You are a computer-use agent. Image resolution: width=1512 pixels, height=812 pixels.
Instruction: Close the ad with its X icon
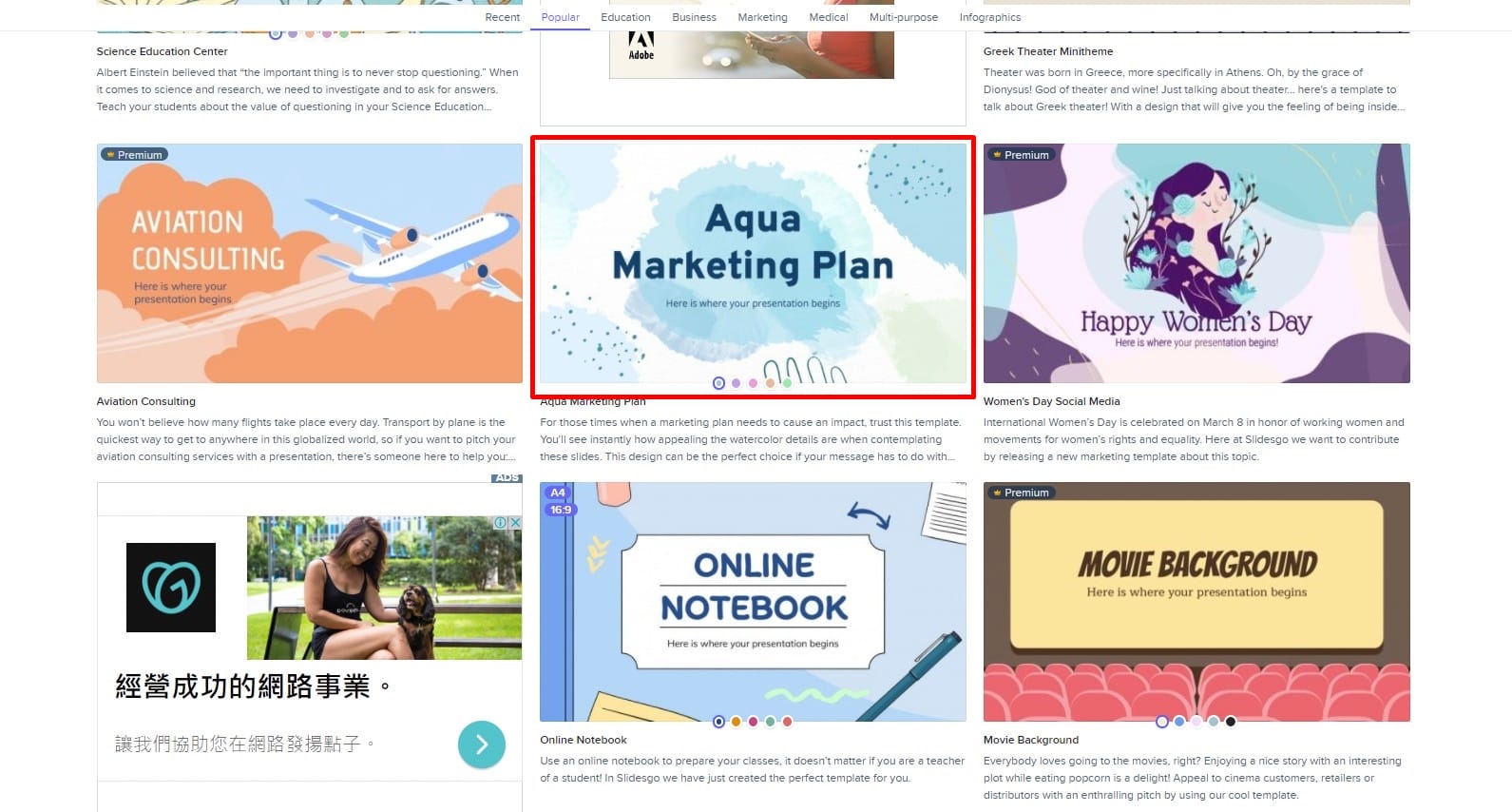click(515, 523)
